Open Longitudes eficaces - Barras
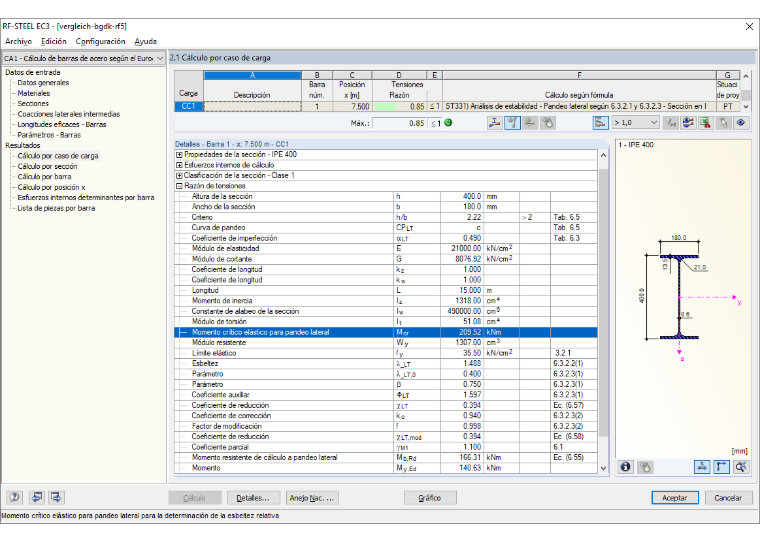Image resolution: width=760 pixels, height=542 pixels. (x=62, y=125)
